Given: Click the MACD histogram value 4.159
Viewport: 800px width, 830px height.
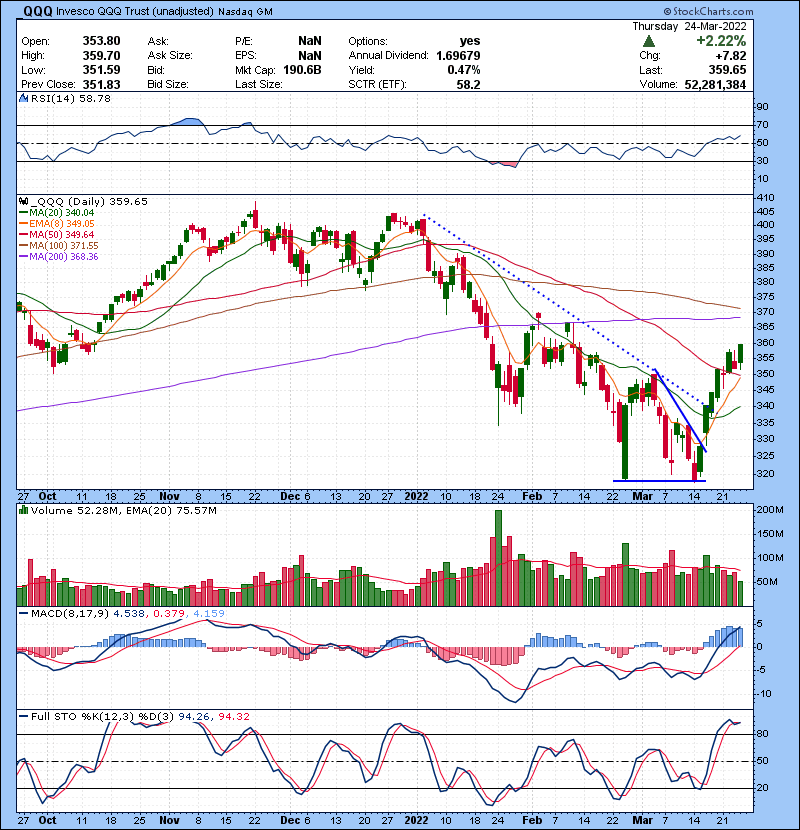Looking at the screenshot, I should tap(209, 614).
